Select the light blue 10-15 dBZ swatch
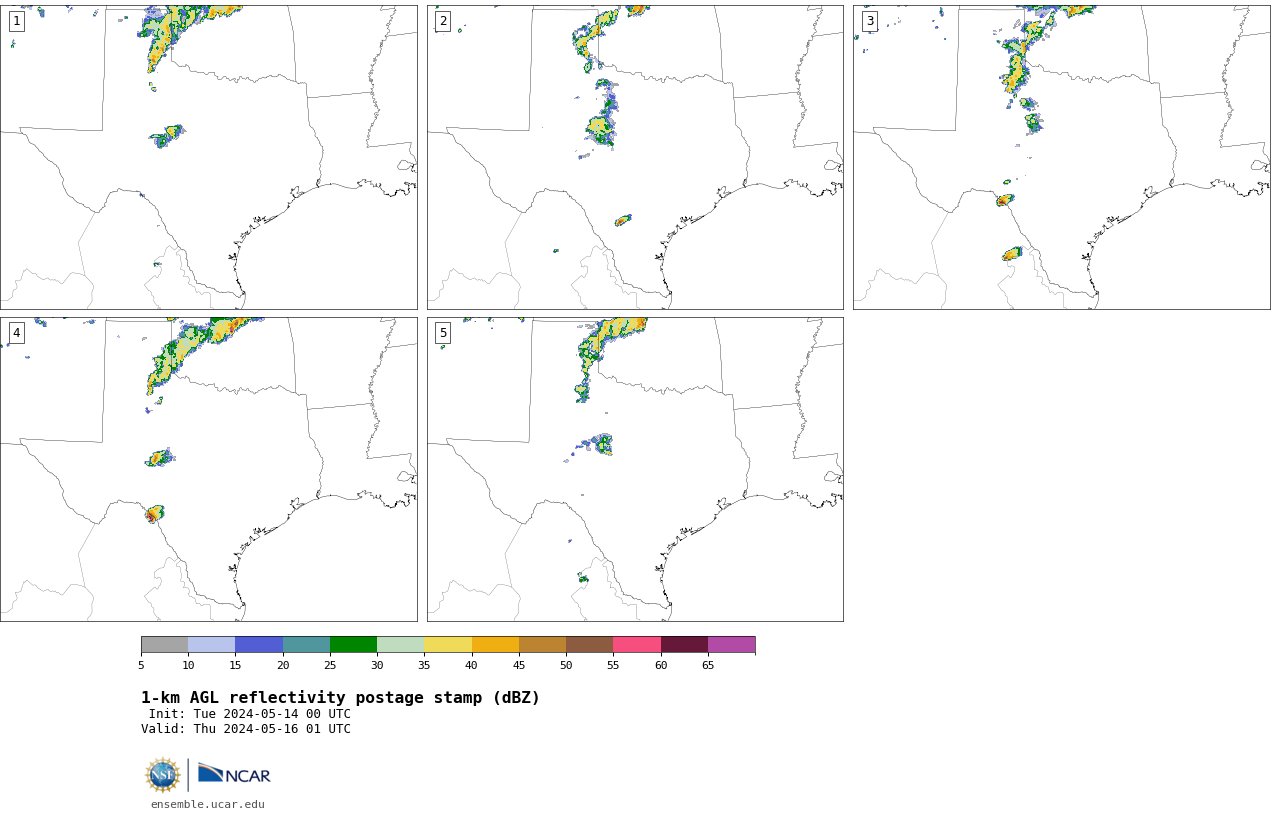 [212, 644]
